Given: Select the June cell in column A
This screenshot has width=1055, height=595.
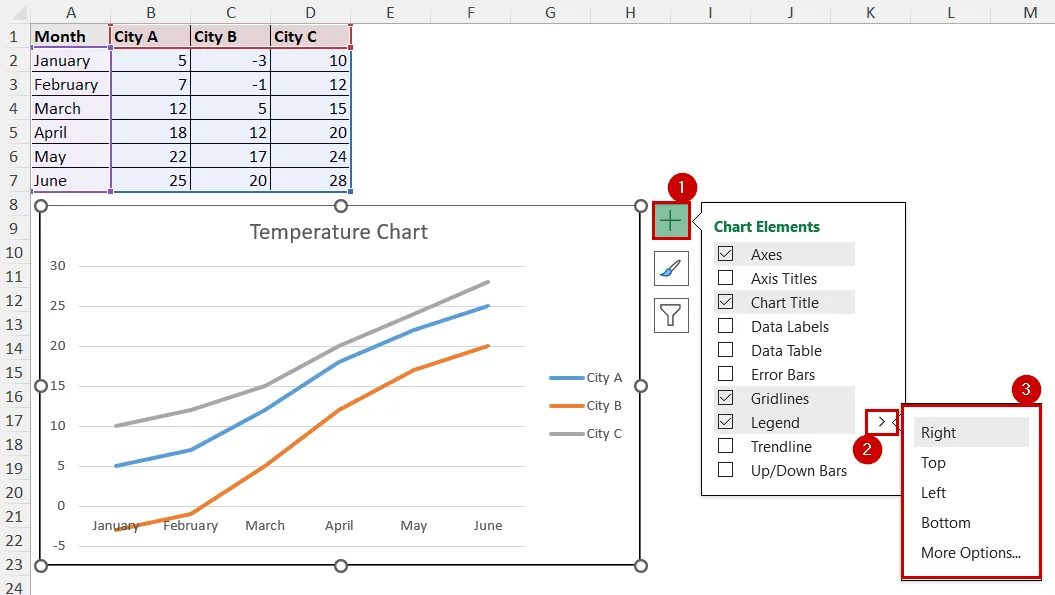Looking at the screenshot, I should click(71, 180).
